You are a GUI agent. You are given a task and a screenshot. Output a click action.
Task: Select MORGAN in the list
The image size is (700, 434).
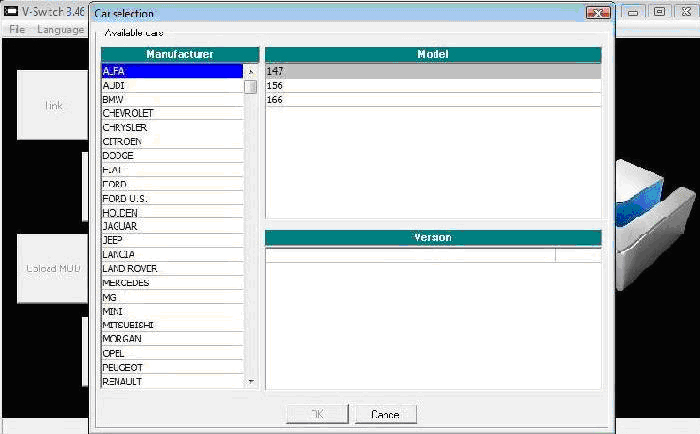(172, 339)
